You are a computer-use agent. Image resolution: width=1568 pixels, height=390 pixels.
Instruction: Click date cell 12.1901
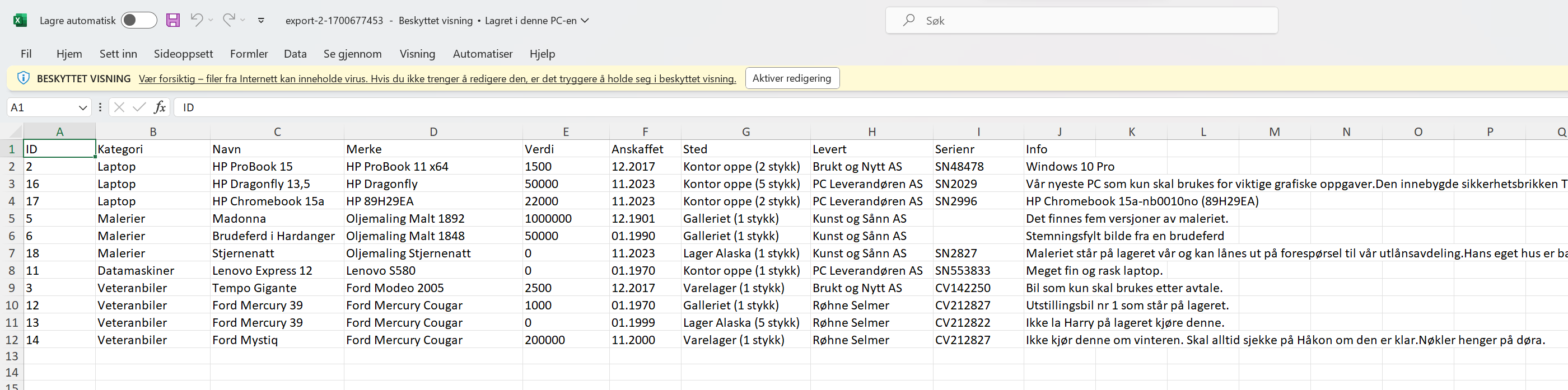(x=645, y=218)
